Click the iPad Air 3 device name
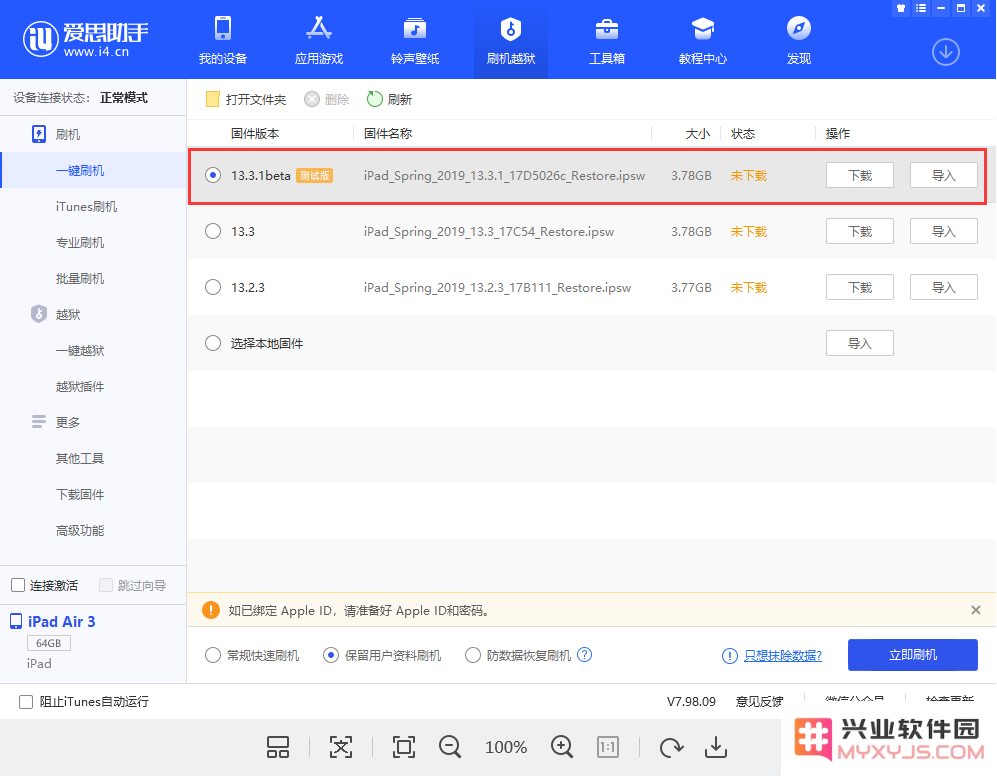 point(62,621)
